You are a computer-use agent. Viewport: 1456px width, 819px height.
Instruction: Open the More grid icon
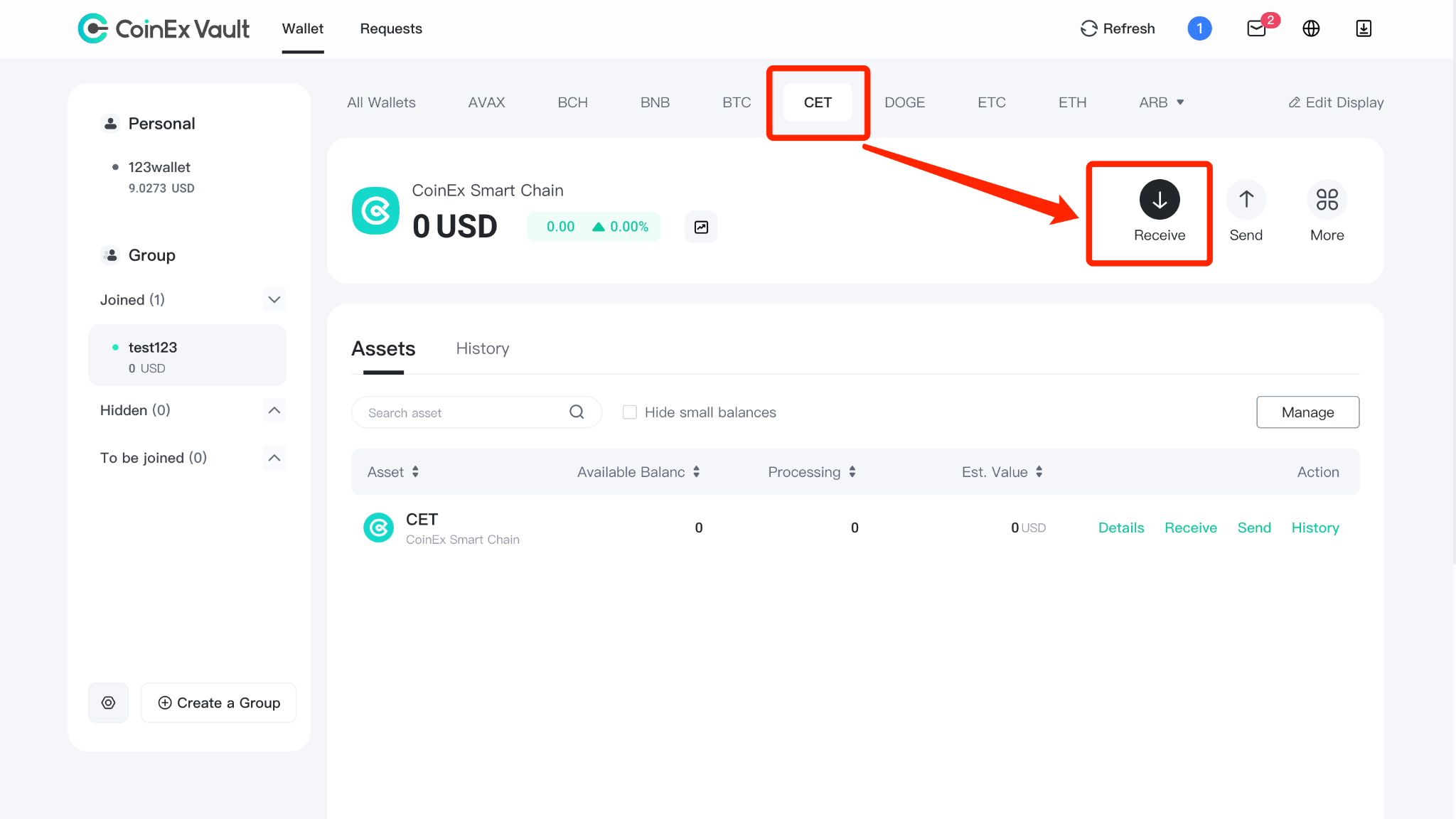tap(1327, 200)
